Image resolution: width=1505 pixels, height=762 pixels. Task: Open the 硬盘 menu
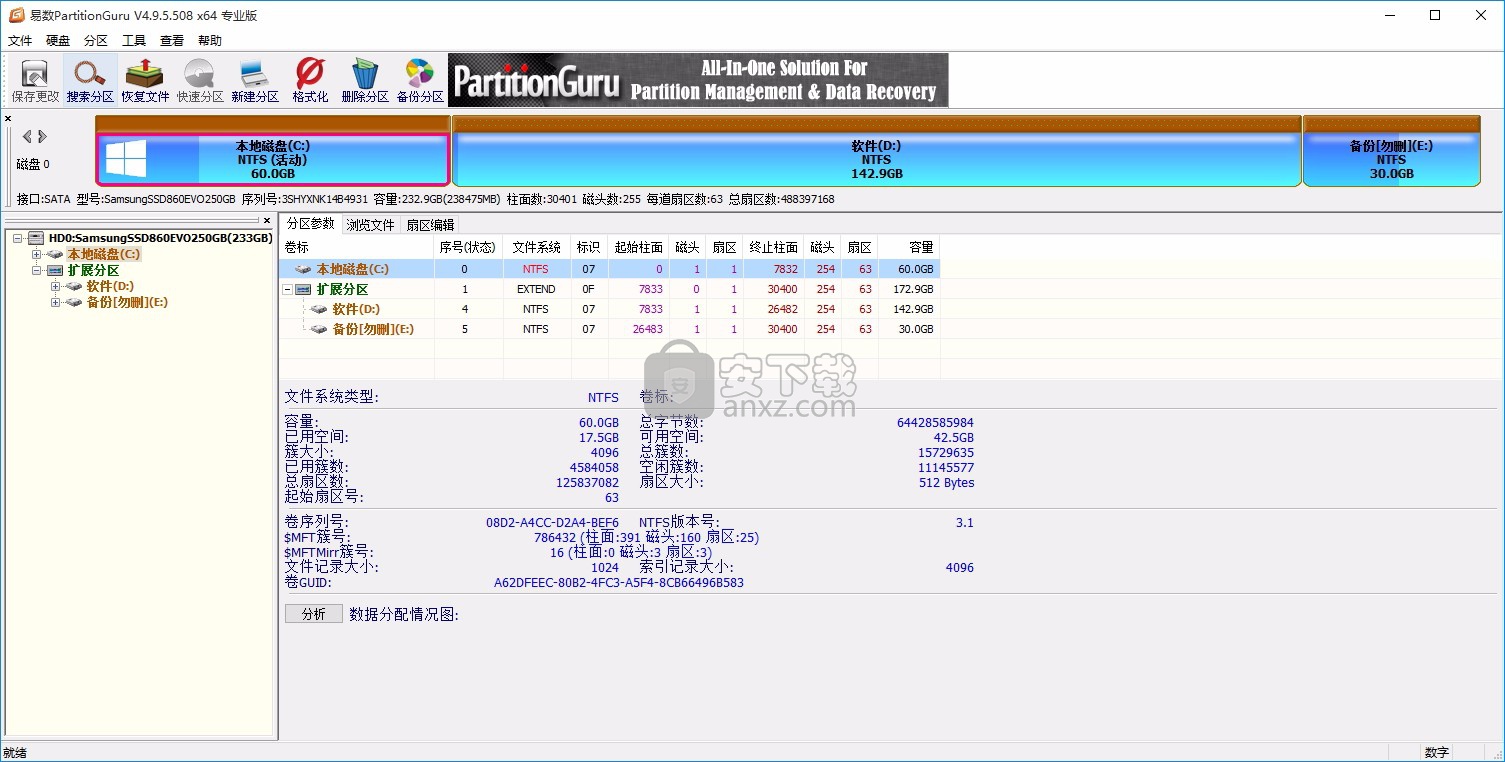58,41
